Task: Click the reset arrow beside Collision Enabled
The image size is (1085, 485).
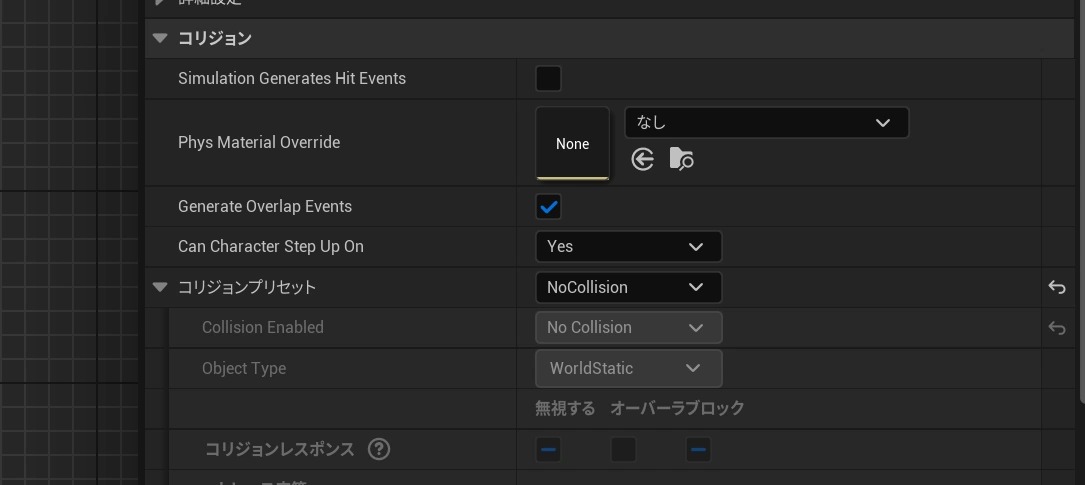Action: click(1056, 328)
